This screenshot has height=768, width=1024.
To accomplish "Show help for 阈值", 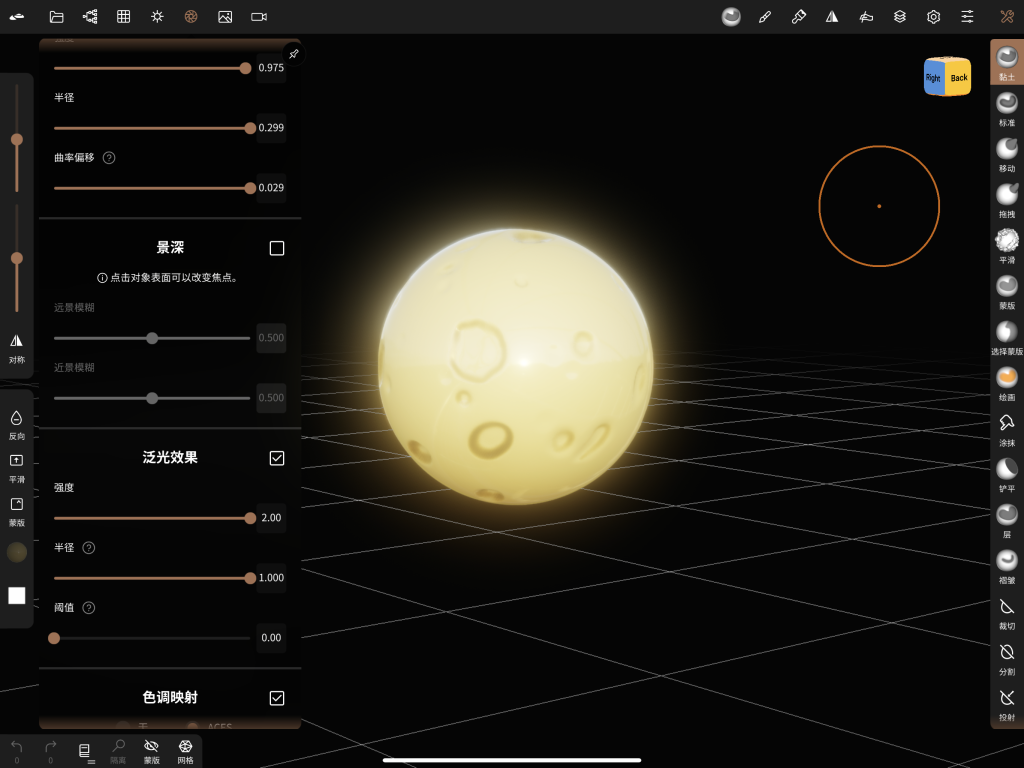I will [89, 608].
